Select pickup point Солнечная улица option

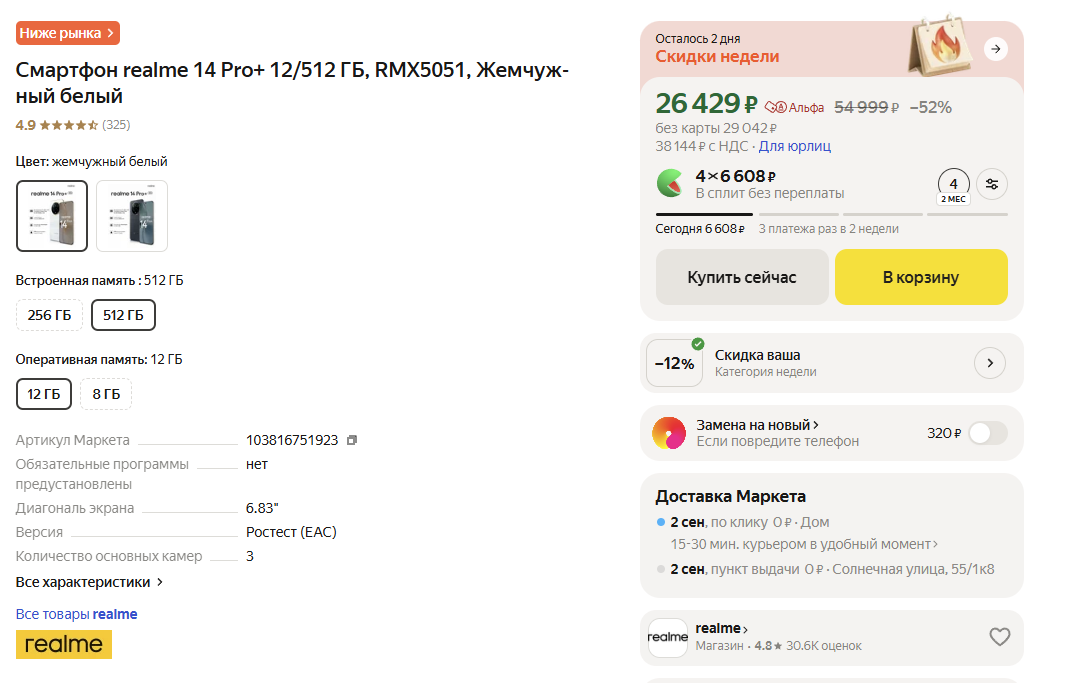click(x=826, y=570)
